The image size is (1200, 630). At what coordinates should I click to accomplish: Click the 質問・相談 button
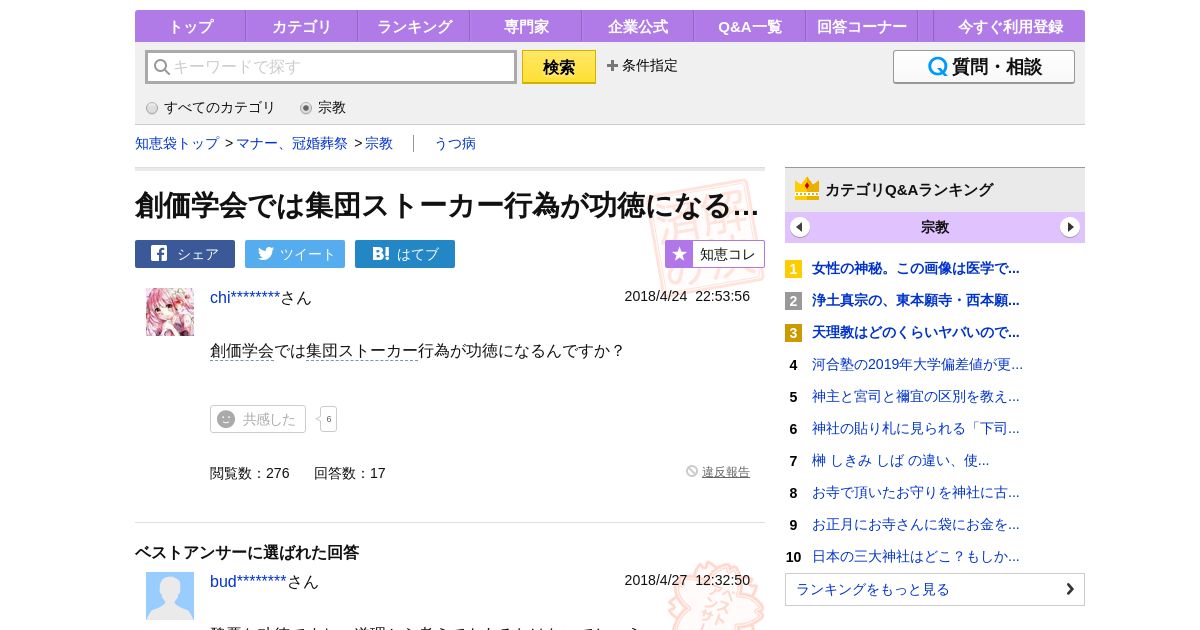(x=984, y=67)
